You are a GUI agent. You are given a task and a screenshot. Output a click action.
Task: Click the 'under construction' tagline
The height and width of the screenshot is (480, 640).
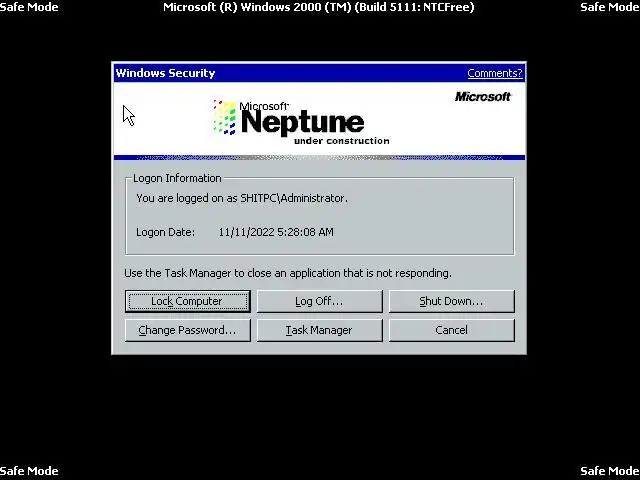pos(342,141)
